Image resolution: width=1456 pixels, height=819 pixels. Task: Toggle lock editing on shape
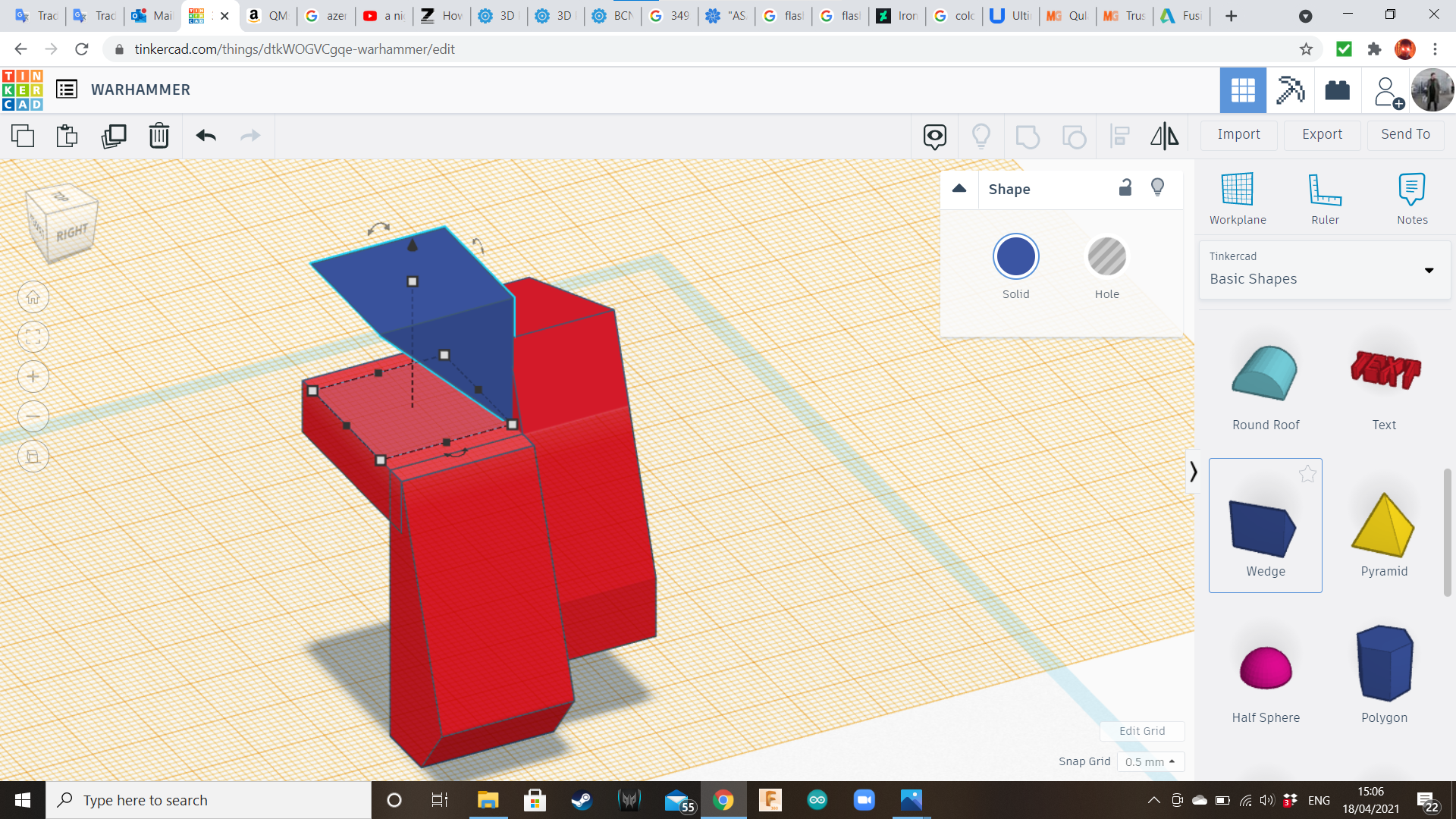pos(1125,188)
